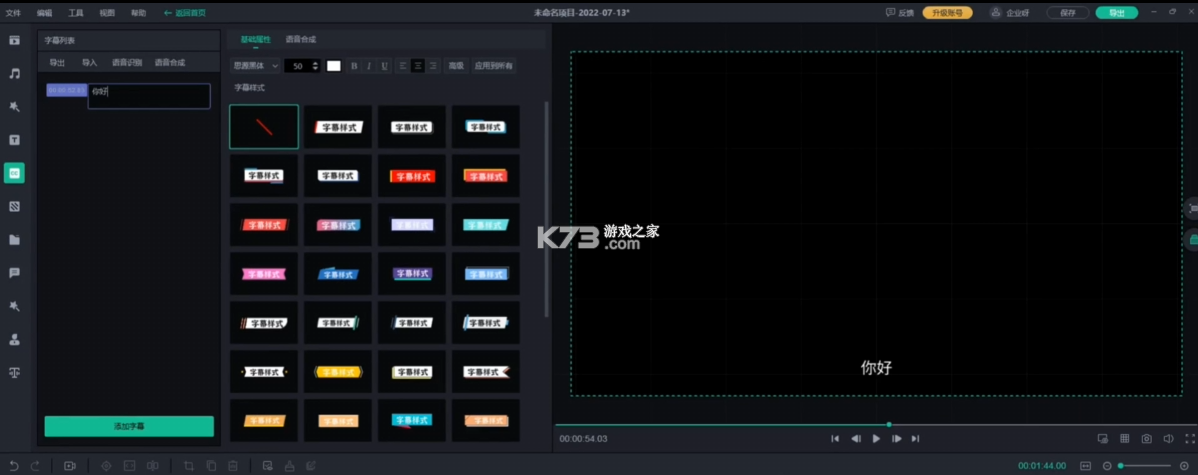Toggle italic I formatting

tap(369, 66)
